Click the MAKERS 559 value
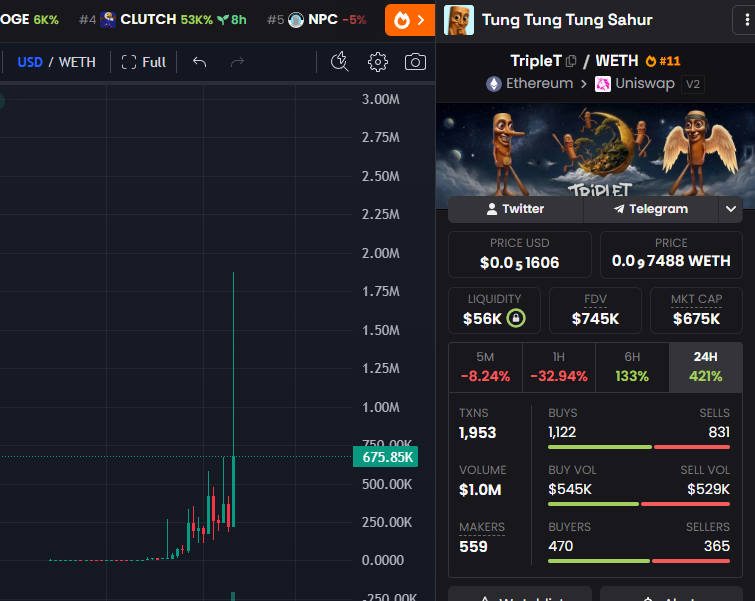 point(473,547)
